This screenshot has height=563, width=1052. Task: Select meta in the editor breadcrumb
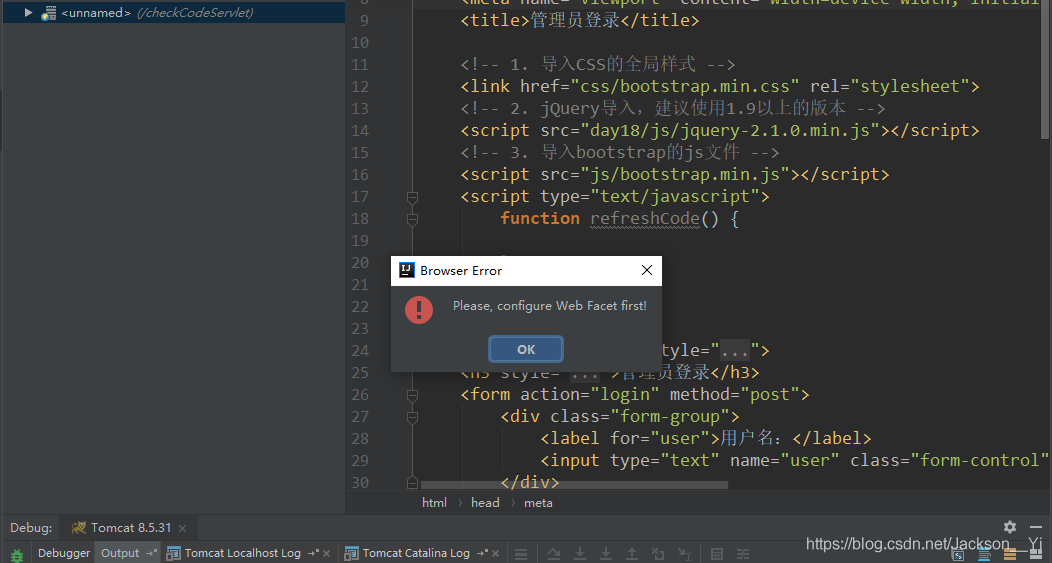[x=538, y=503]
